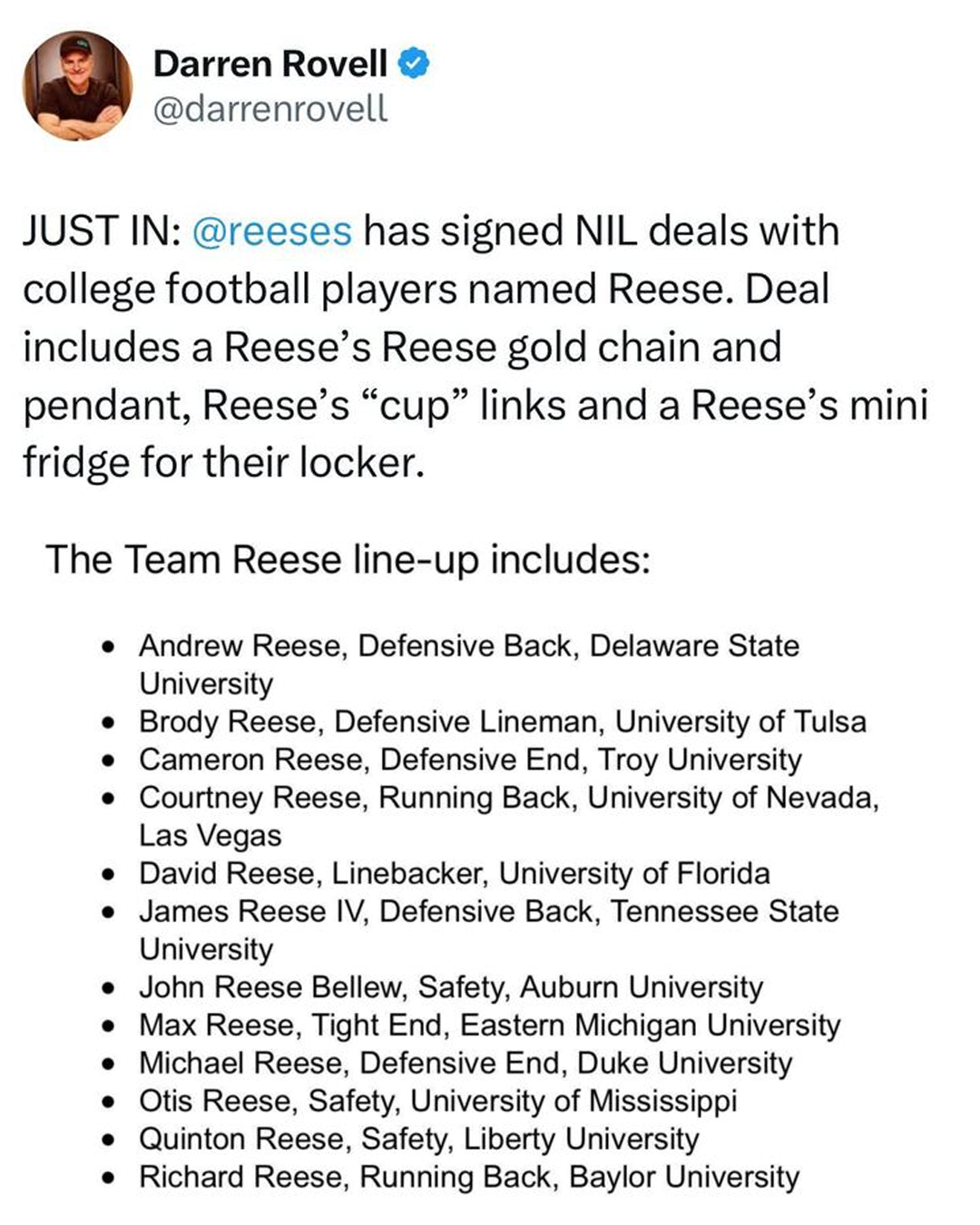Click the "JUST IN:" text
980x1225 pixels.
[x=101, y=230]
